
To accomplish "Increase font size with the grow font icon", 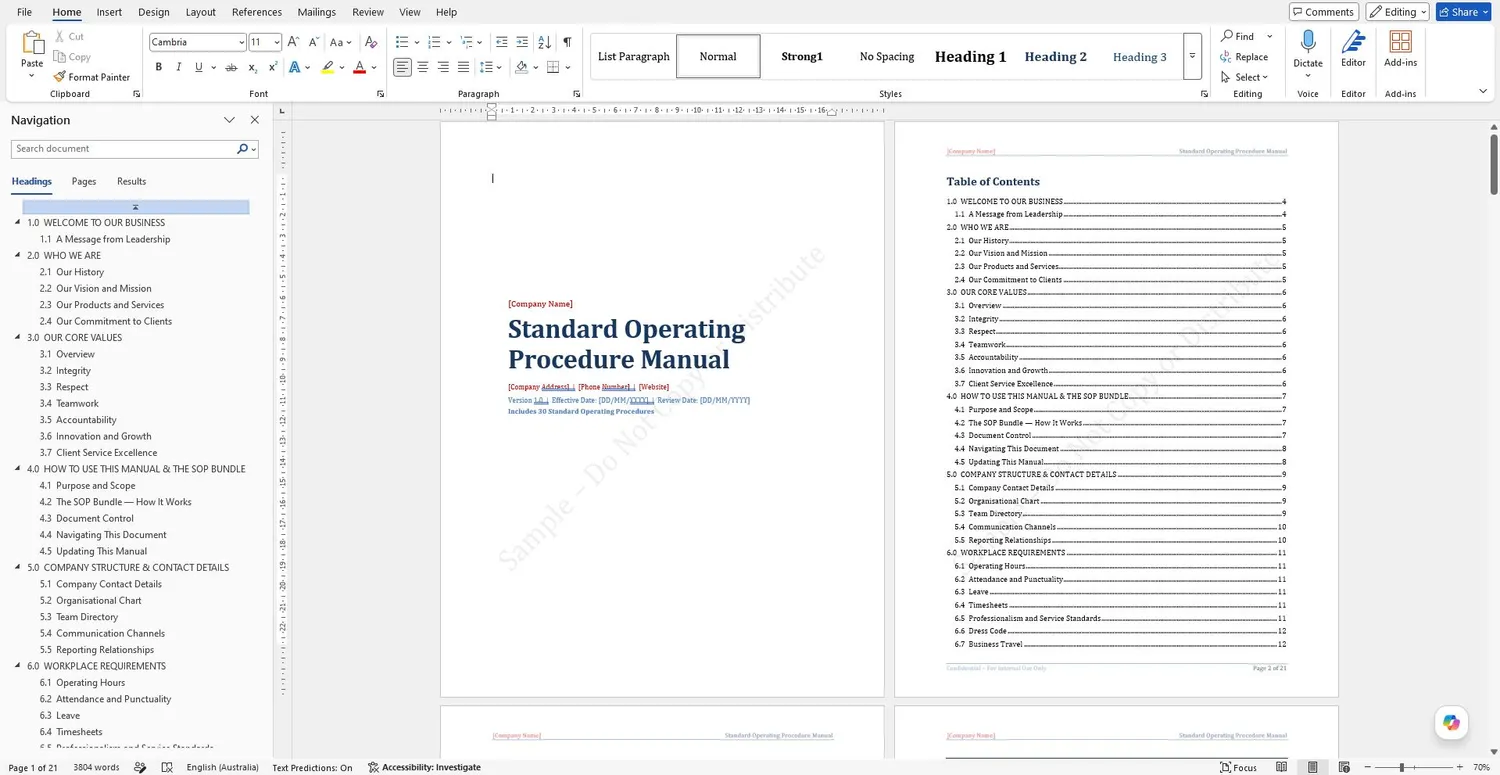I will 293,42.
